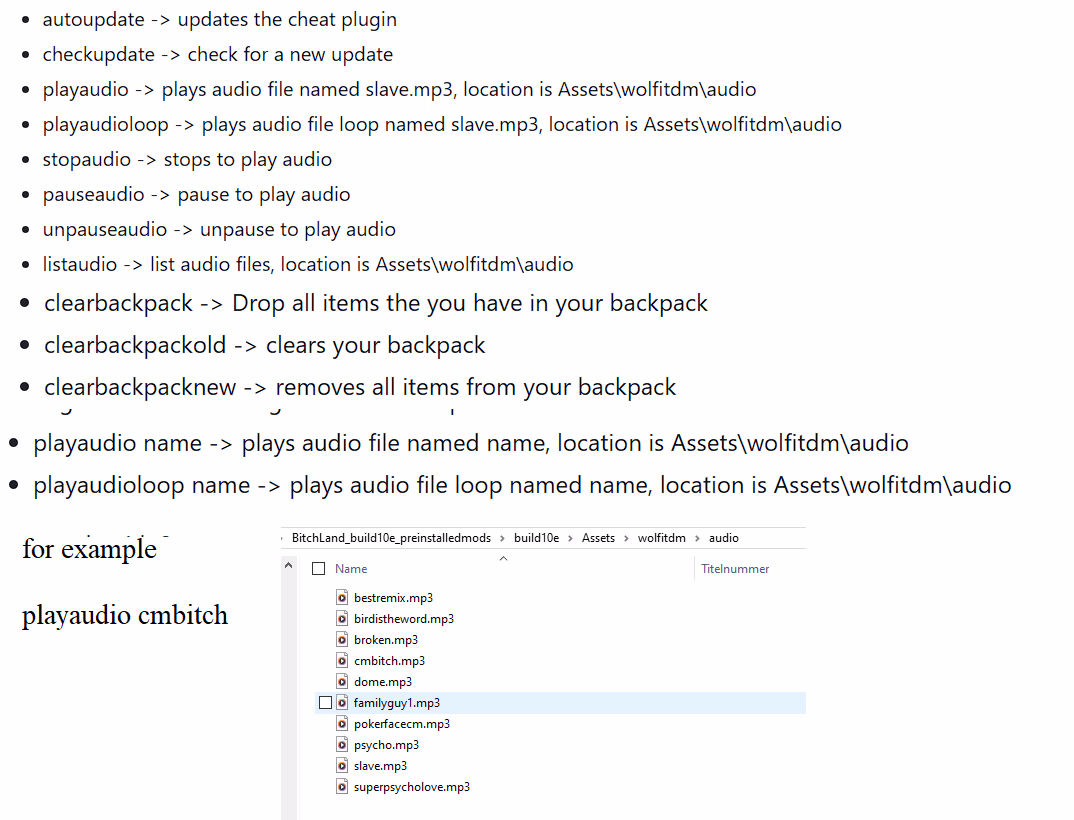Screen dimensions: 1074x820
Task: Click the bestremix.mp3 file icon
Action: [342, 597]
